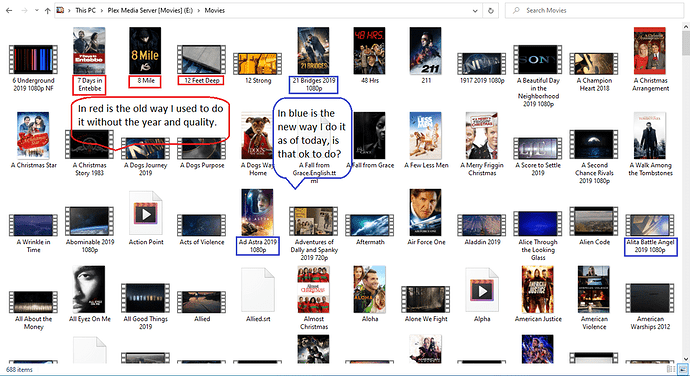
Task: Select the A Few Less Men poster
Action: (x=426, y=135)
